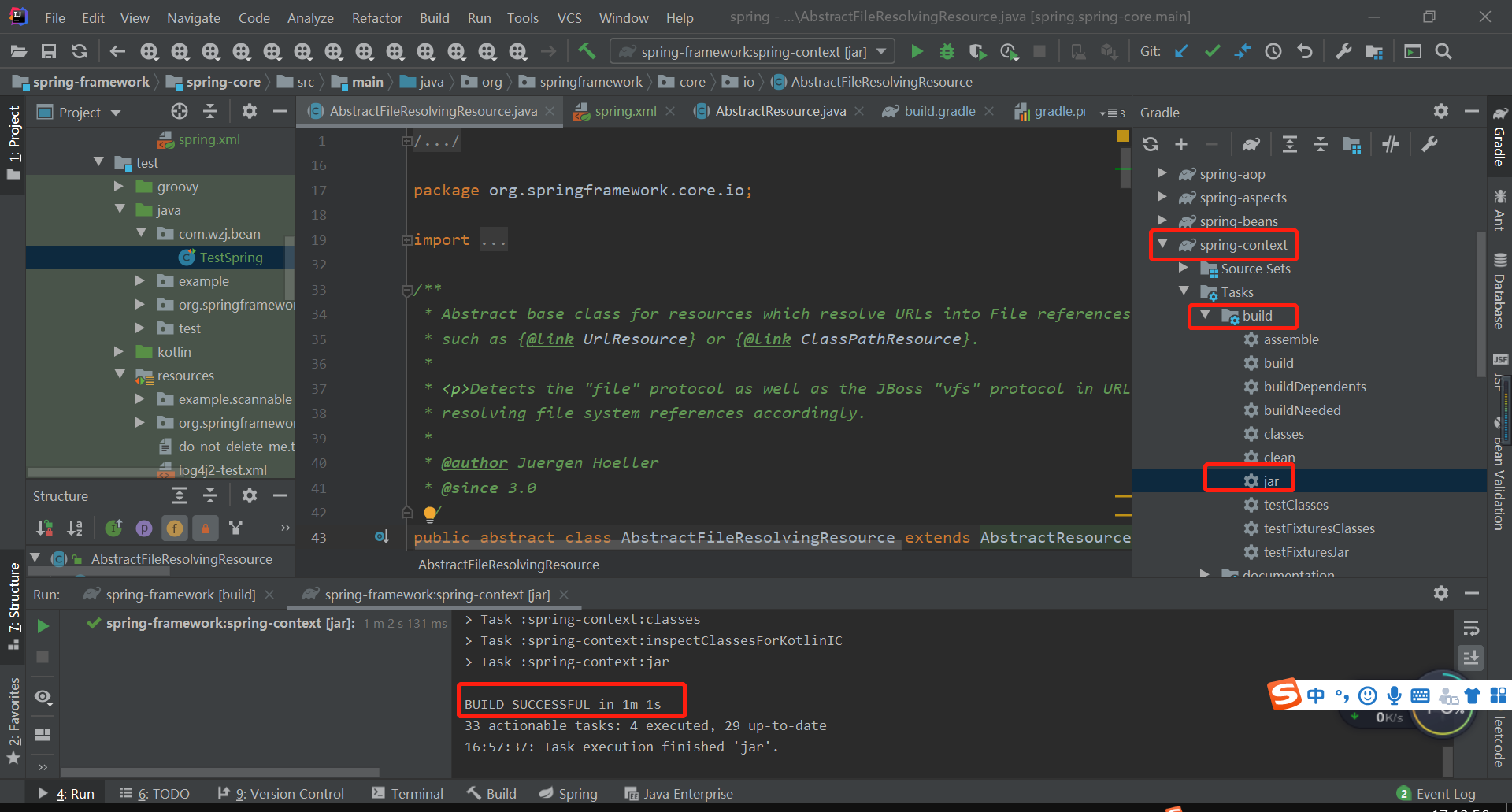Viewport: 1512px width, 812px height.
Task: Open Terminal tool window
Action: click(408, 793)
